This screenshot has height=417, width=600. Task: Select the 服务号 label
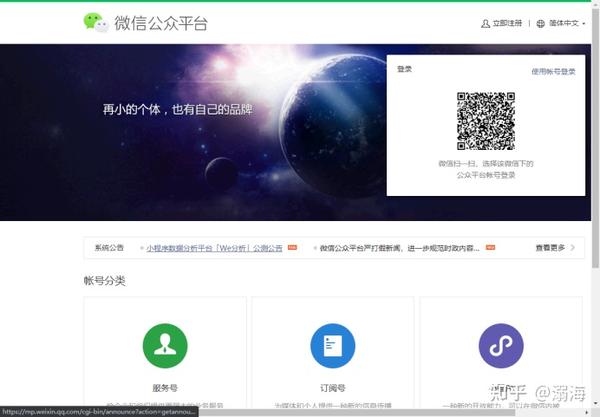(165, 388)
